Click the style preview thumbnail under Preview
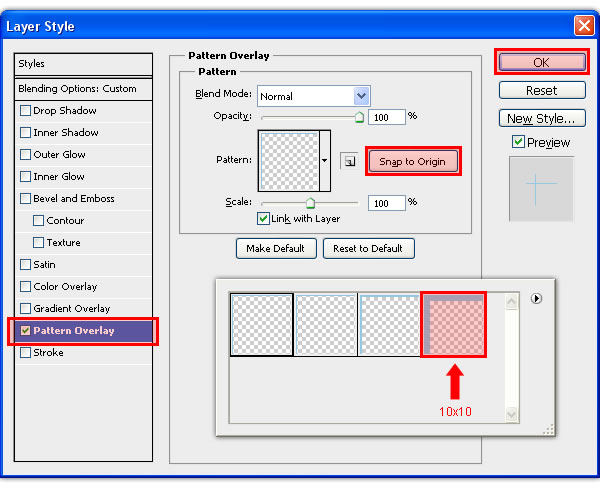This screenshot has height=490, width=600. (x=541, y=189)
